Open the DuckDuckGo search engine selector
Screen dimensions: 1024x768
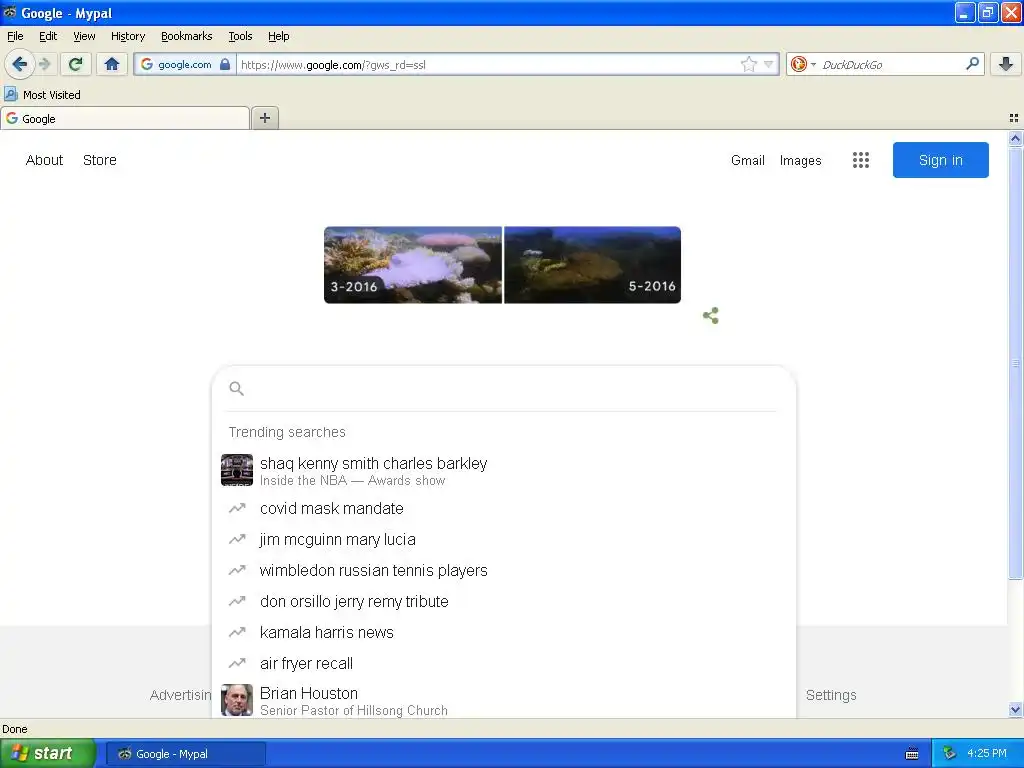803,64
